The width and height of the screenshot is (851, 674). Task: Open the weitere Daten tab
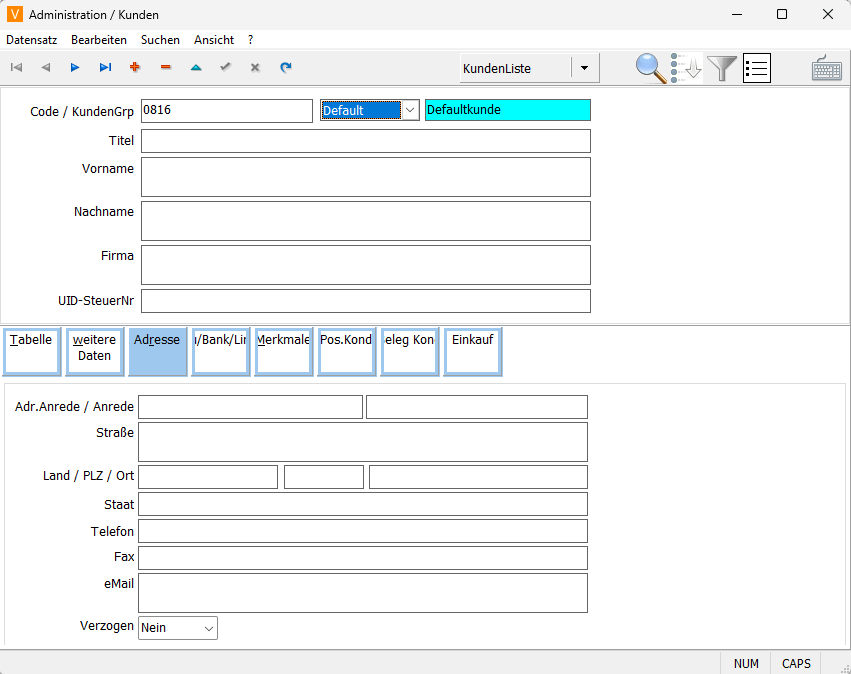94,351
